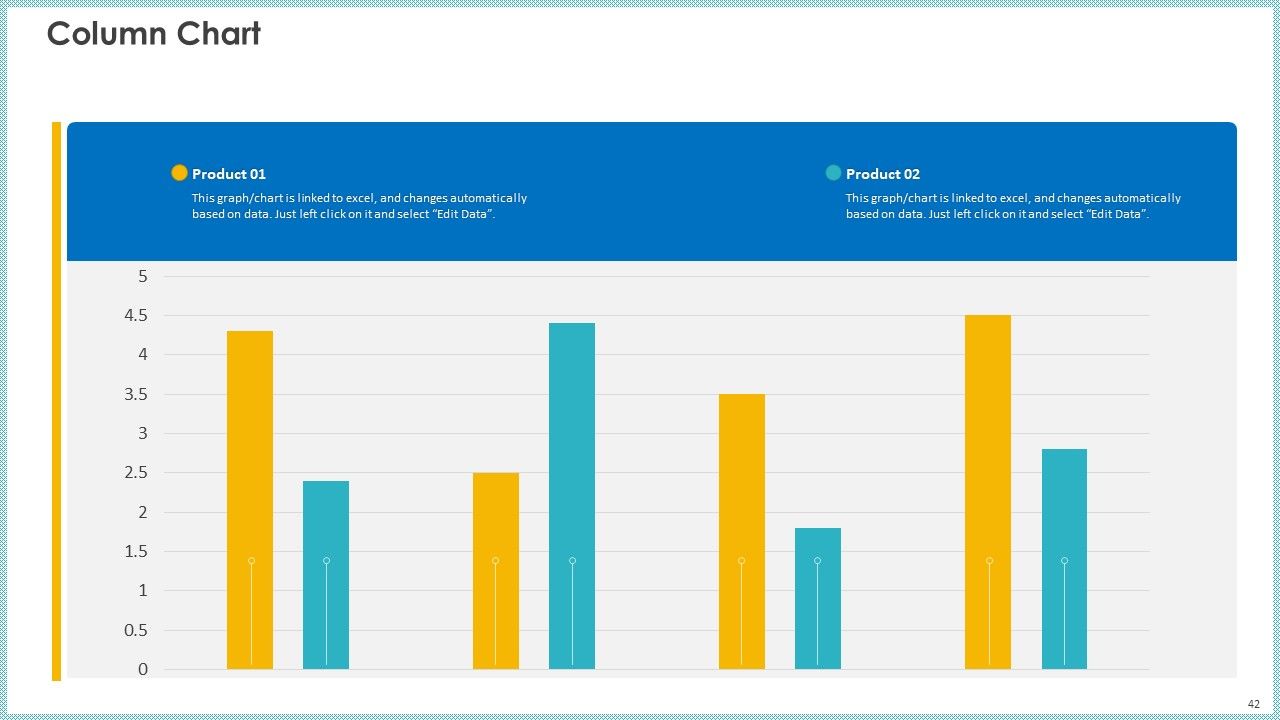
Task: Click the axis label '0.5'
Action: pyautogui.click(x=136, y=630)
